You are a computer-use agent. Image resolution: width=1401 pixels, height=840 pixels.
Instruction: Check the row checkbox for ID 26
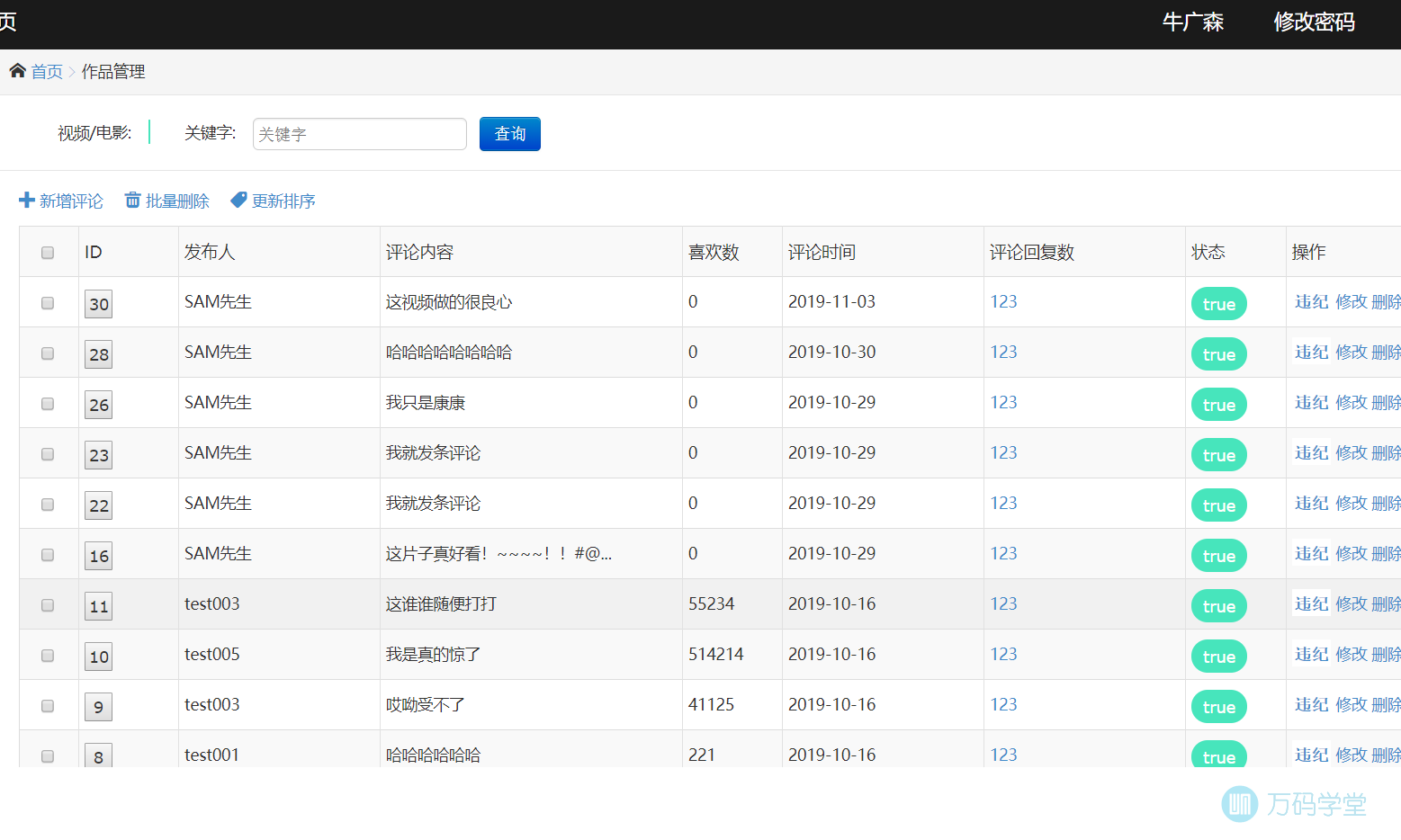[x=48, y=404]
